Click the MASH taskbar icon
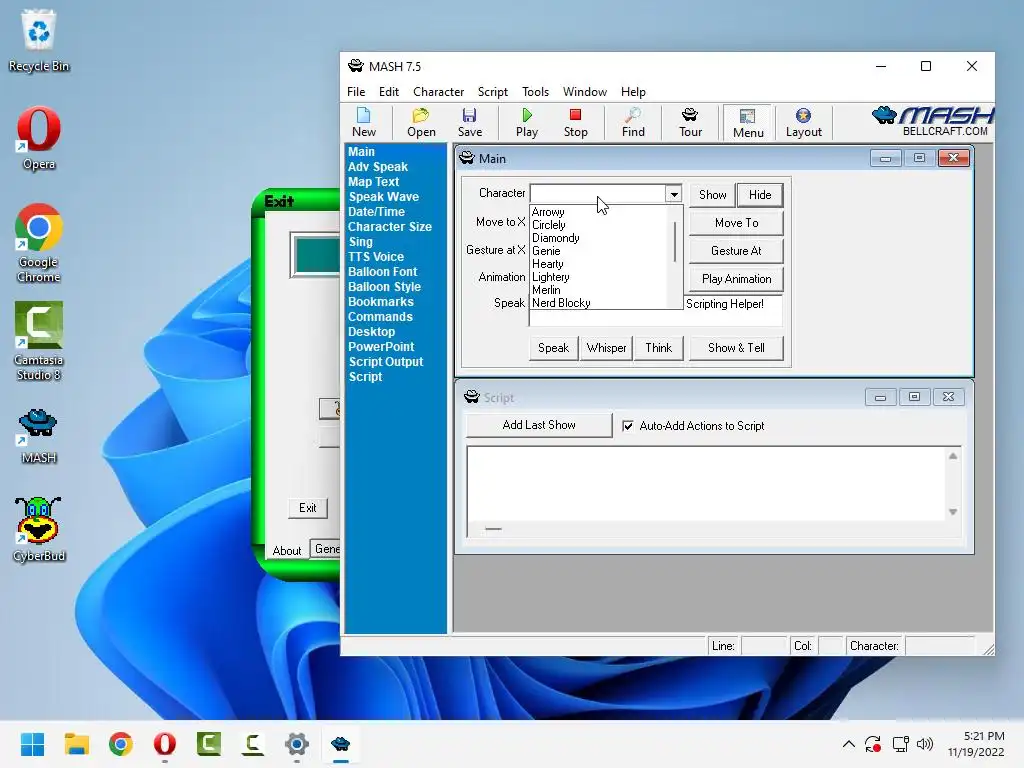 tap(340, 744)
